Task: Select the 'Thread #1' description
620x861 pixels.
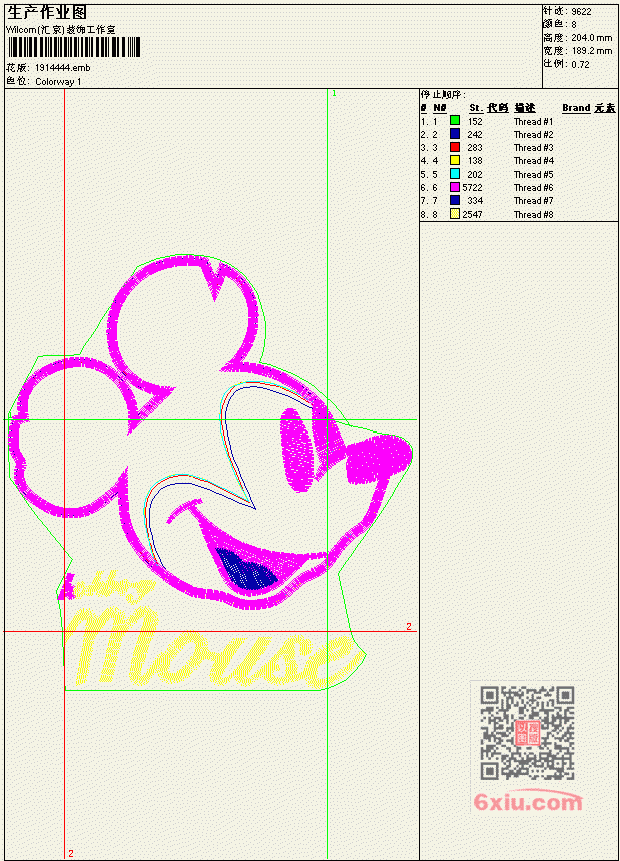Action: (533, 121)
